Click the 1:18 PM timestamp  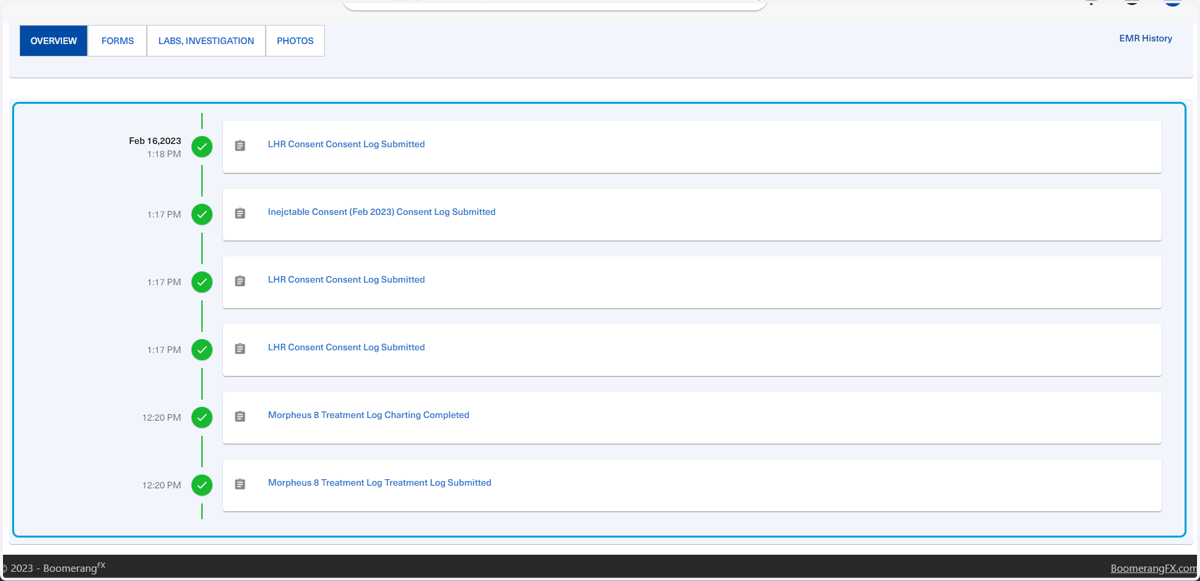click(x=164, y=154)
